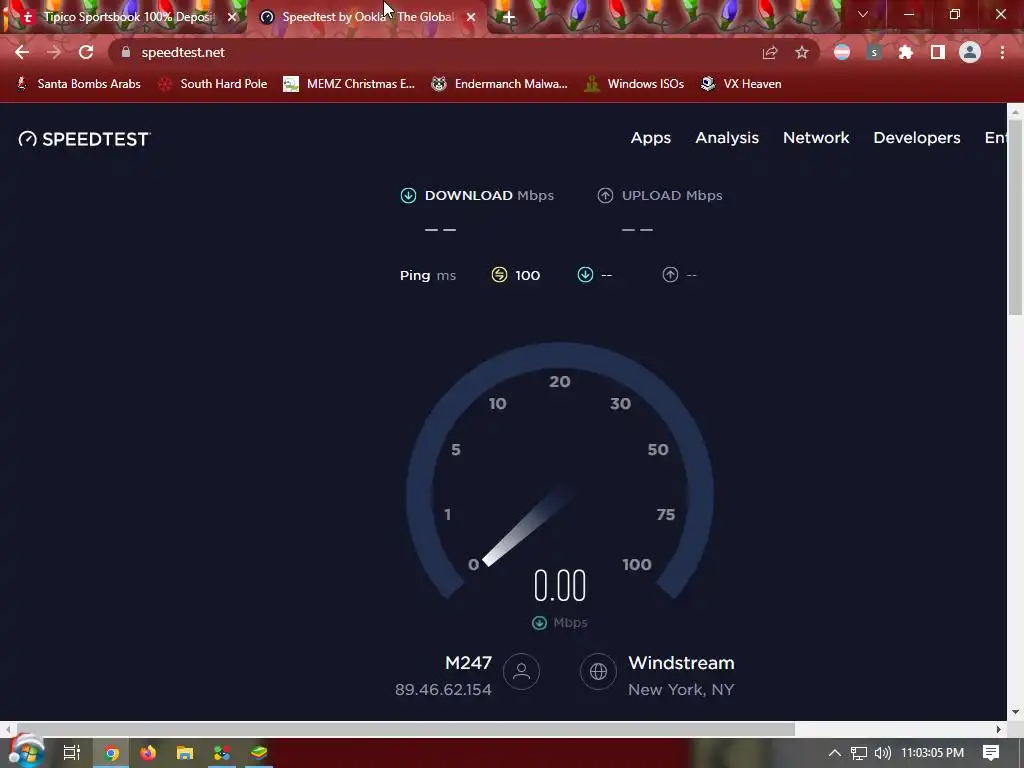Screen dimensions: 1024x768
Task: Click the 0.00 speed reading
Action: pyautogui.click(x=560, y=585)
